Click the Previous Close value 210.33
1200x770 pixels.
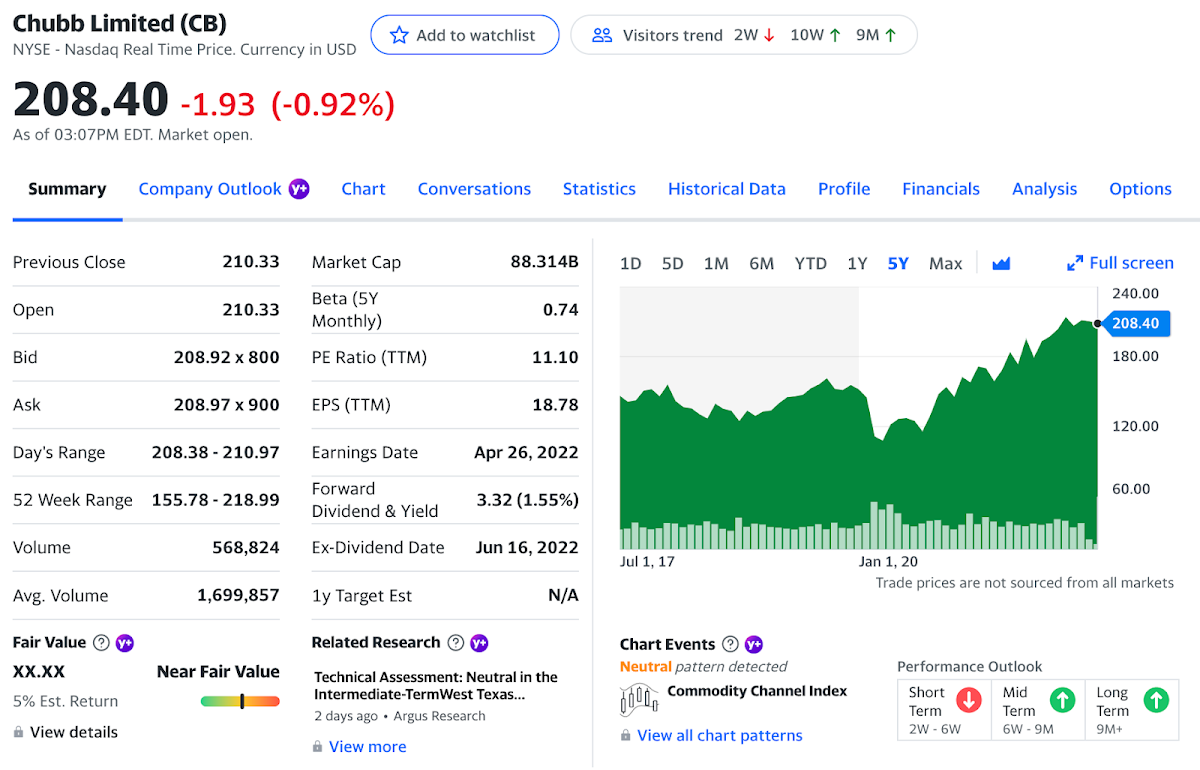[251, 262]
